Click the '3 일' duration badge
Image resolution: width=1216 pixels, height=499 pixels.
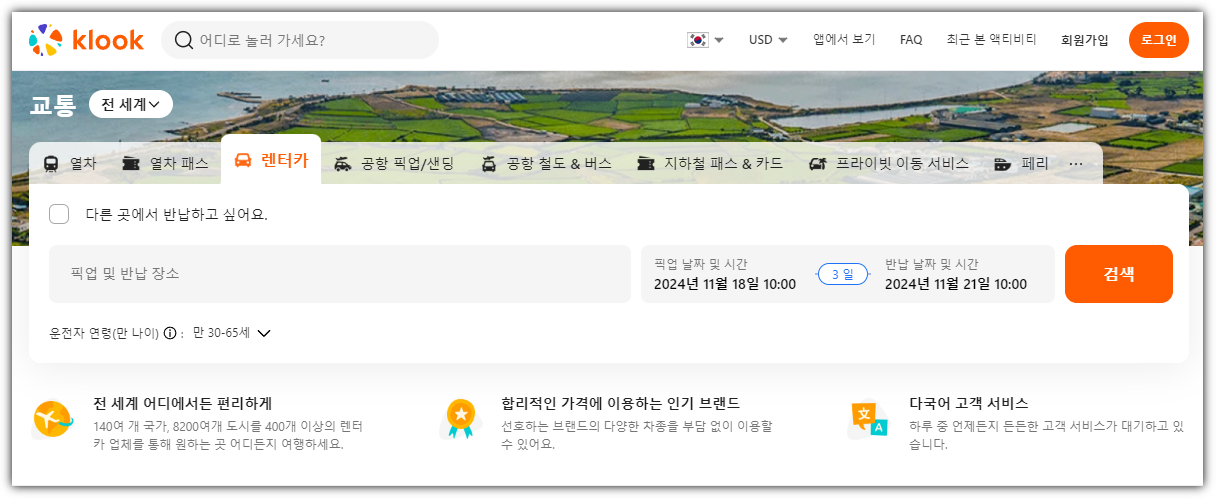pos(843,274)
